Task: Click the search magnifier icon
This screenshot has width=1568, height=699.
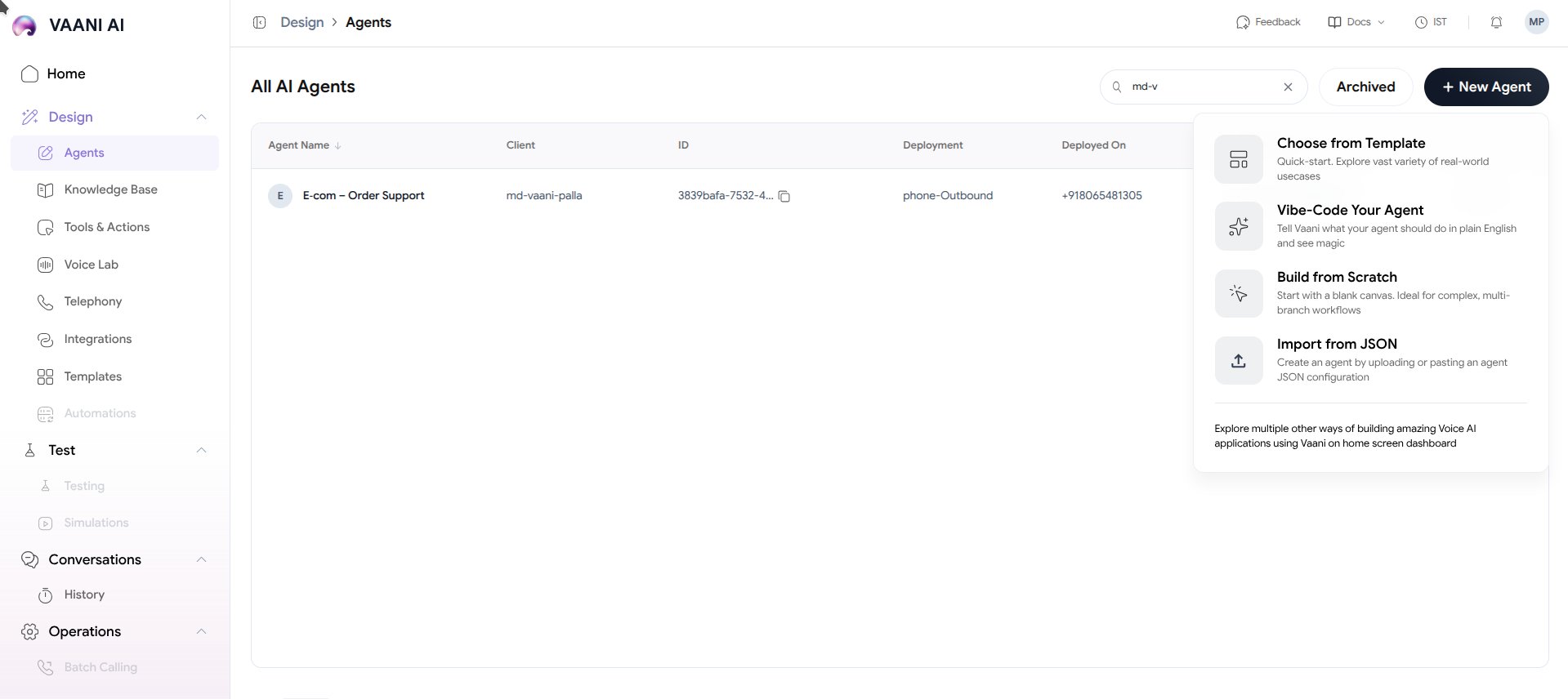Action: [x=1117, y=87]
